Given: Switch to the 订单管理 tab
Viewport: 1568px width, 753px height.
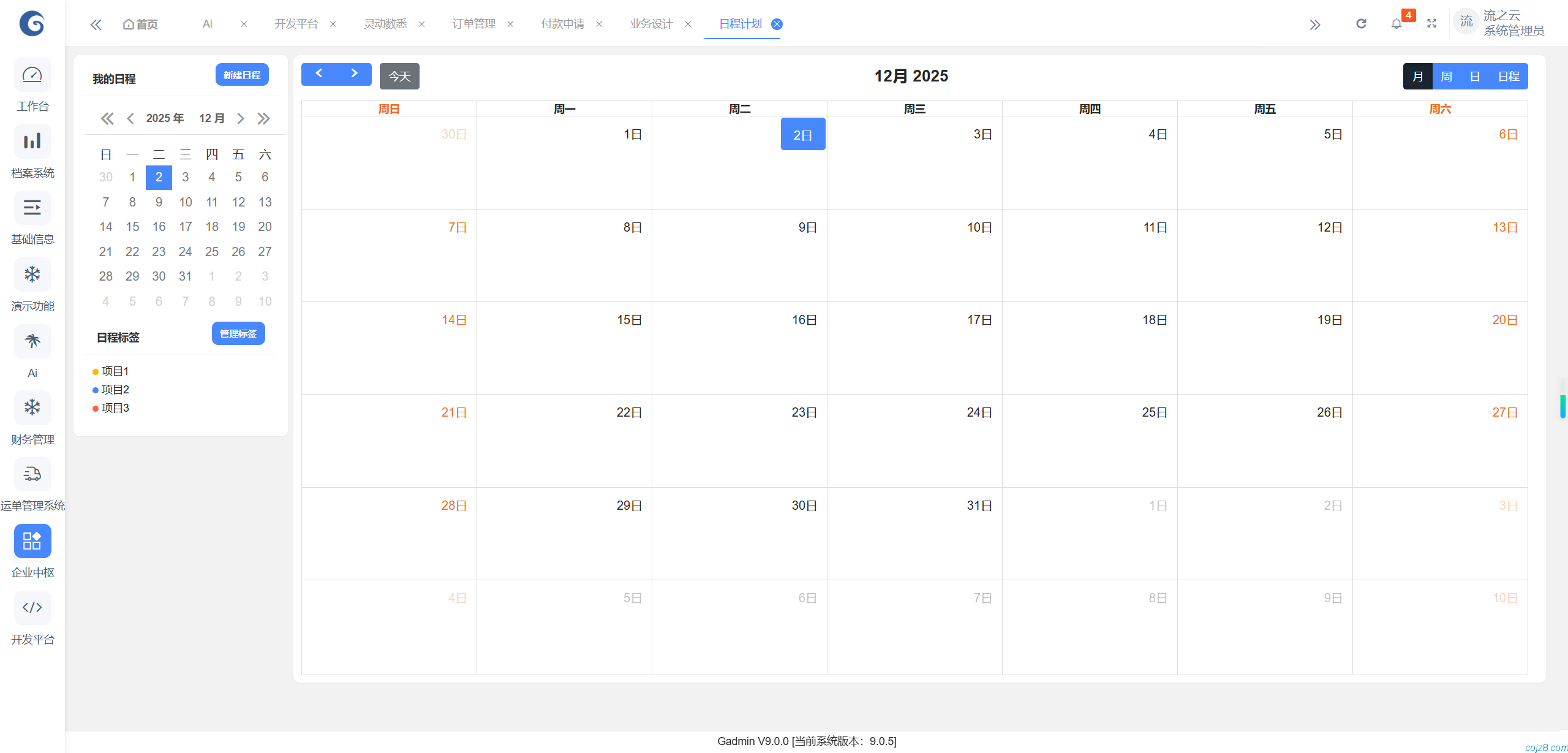Looking at the screenshot, I should (x=473, y=24).
